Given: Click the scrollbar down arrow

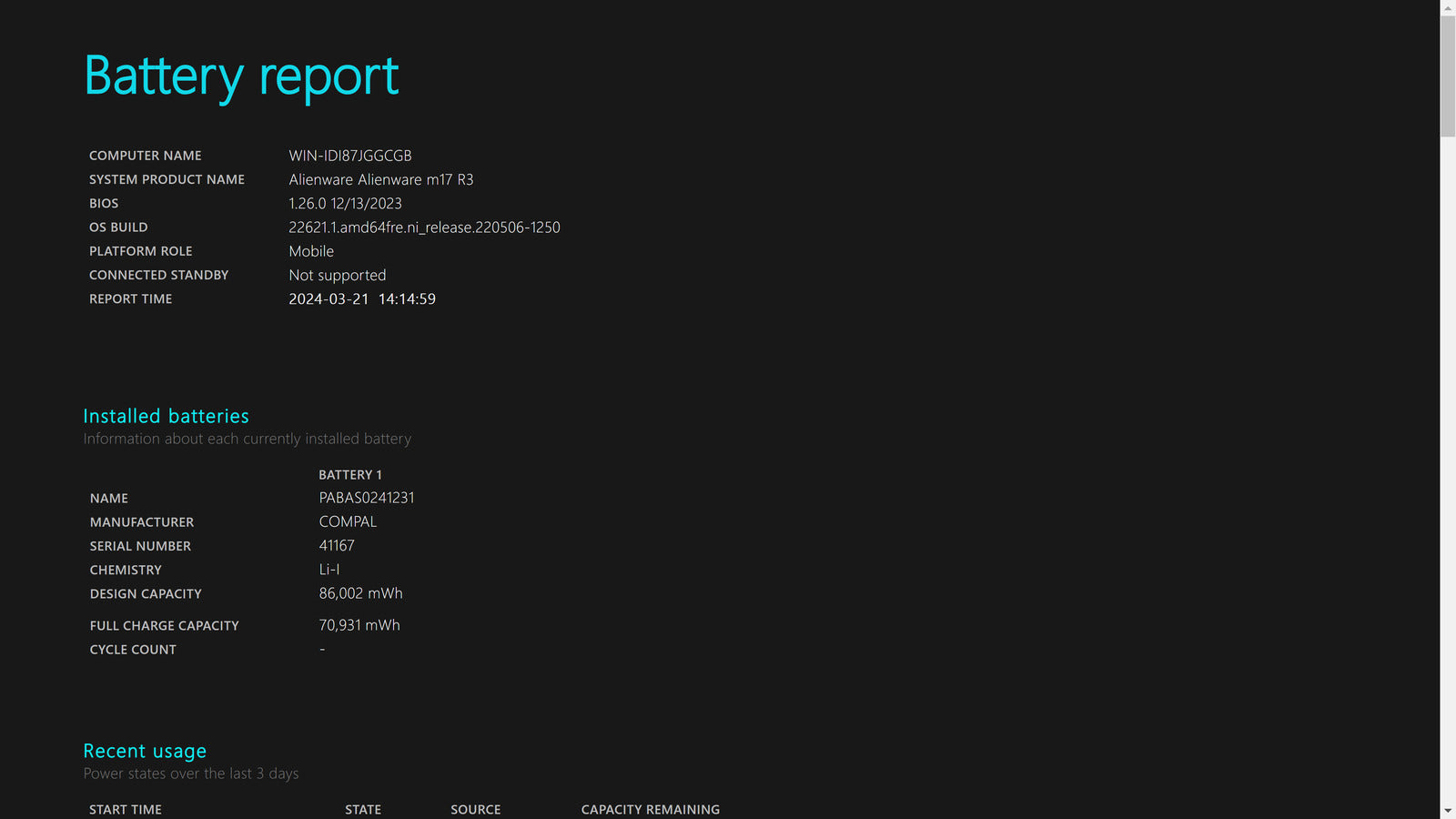Looking at the screenshot, I should coord(1448,811).
